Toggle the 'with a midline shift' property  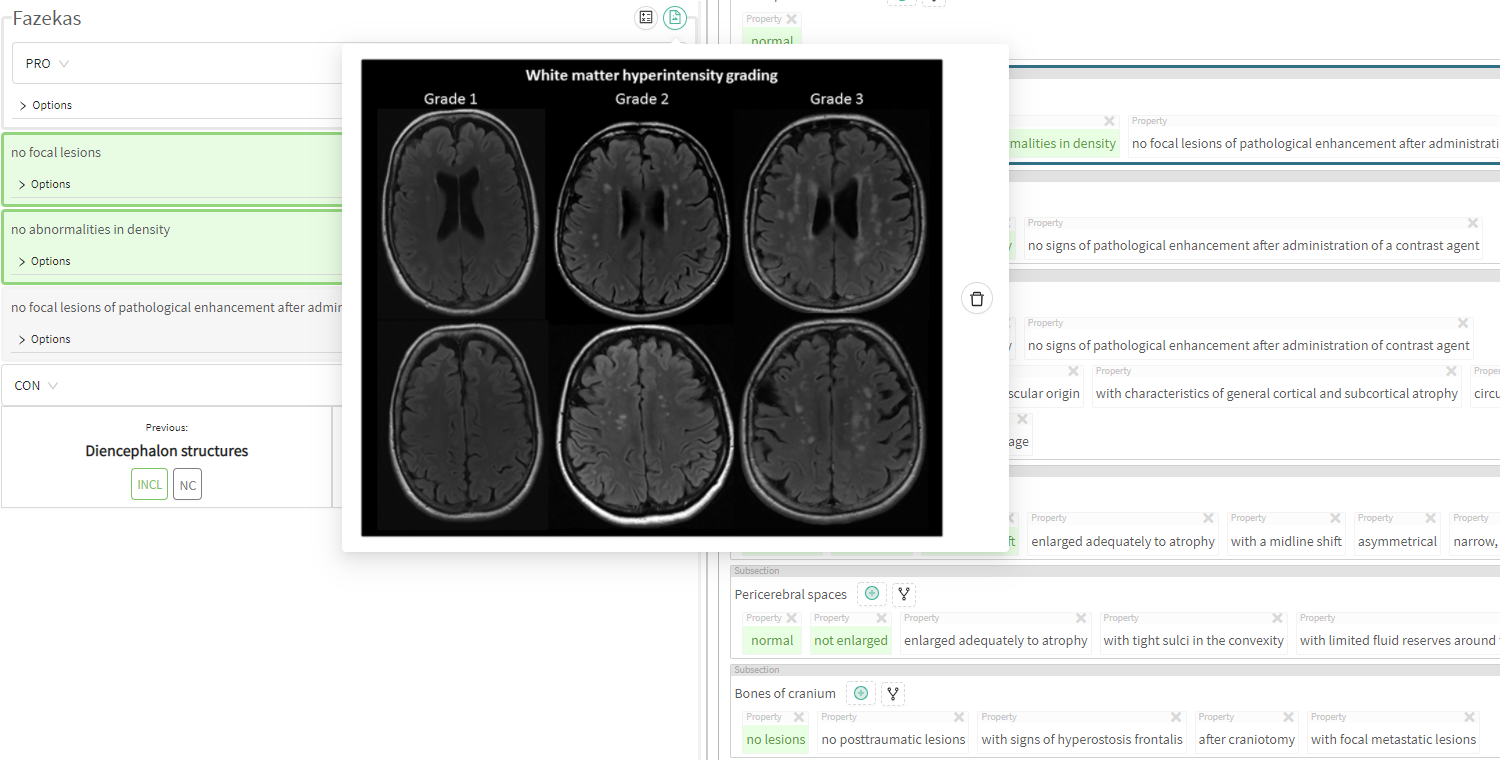[1286, 541]
